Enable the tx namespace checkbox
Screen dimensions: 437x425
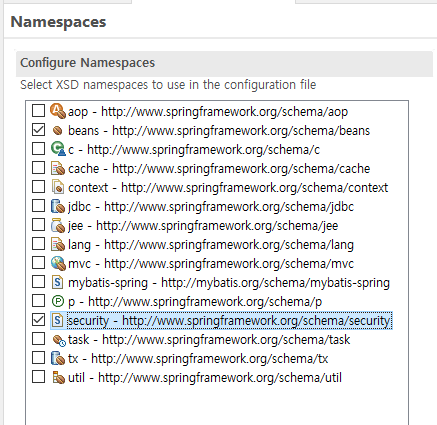click(38, 358)
